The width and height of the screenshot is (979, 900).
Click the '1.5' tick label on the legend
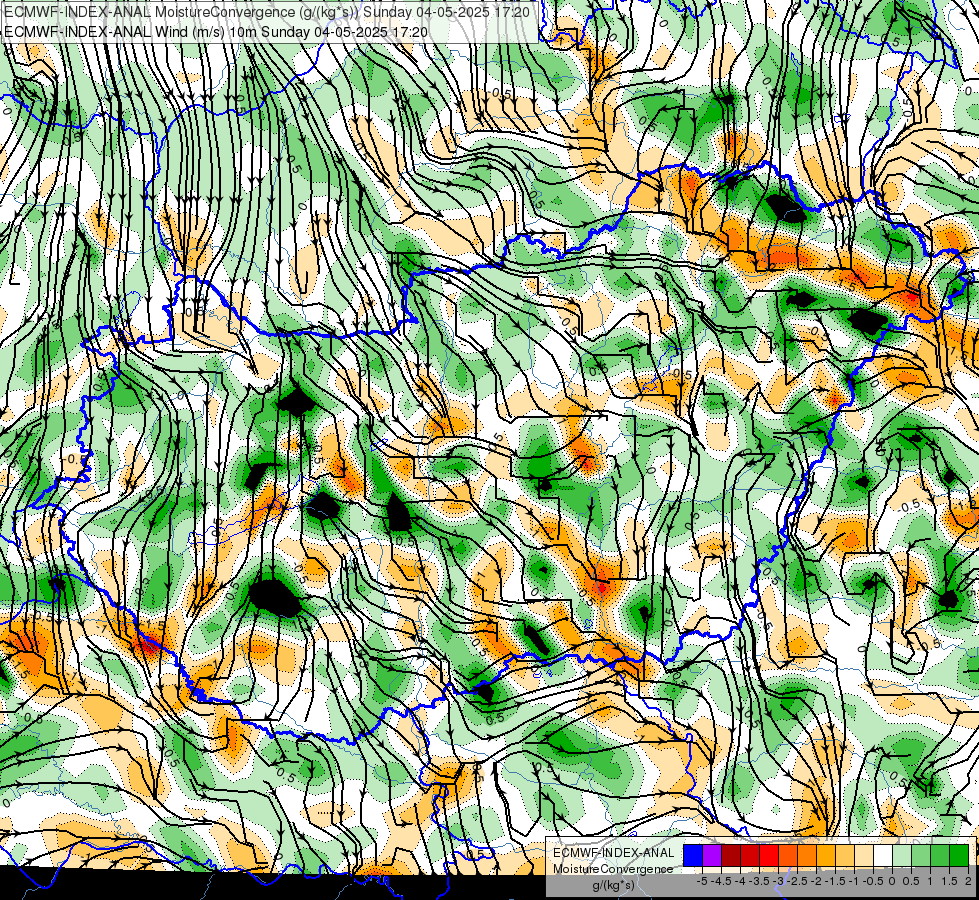tap(949, 881)
